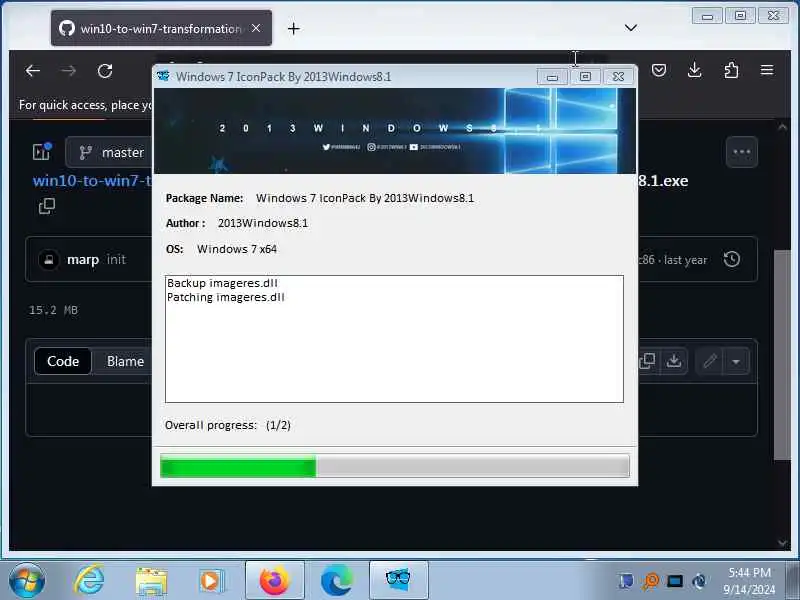The image size is (800, 600).
Task: Open the Windows Start menu orb
Action: (26, 581)
